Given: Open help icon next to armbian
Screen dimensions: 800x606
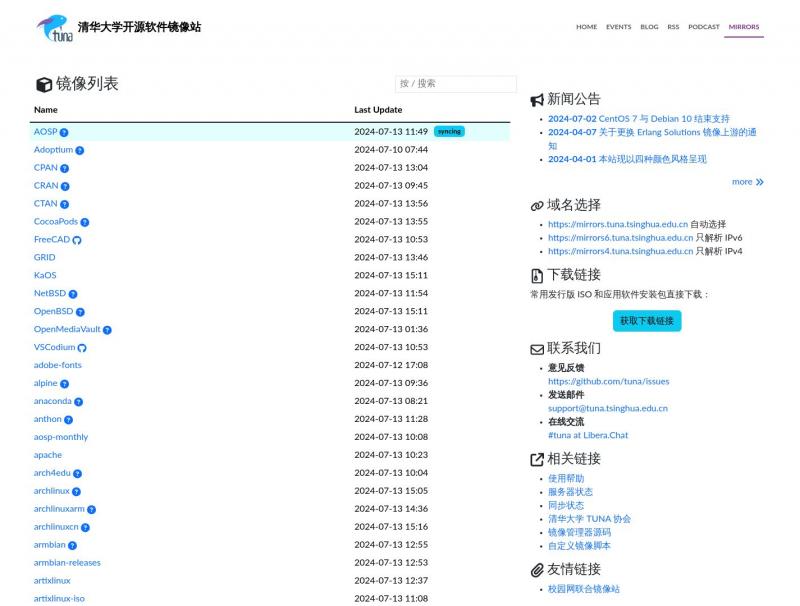Looking at the screenshot, I should tap(72, 546).
